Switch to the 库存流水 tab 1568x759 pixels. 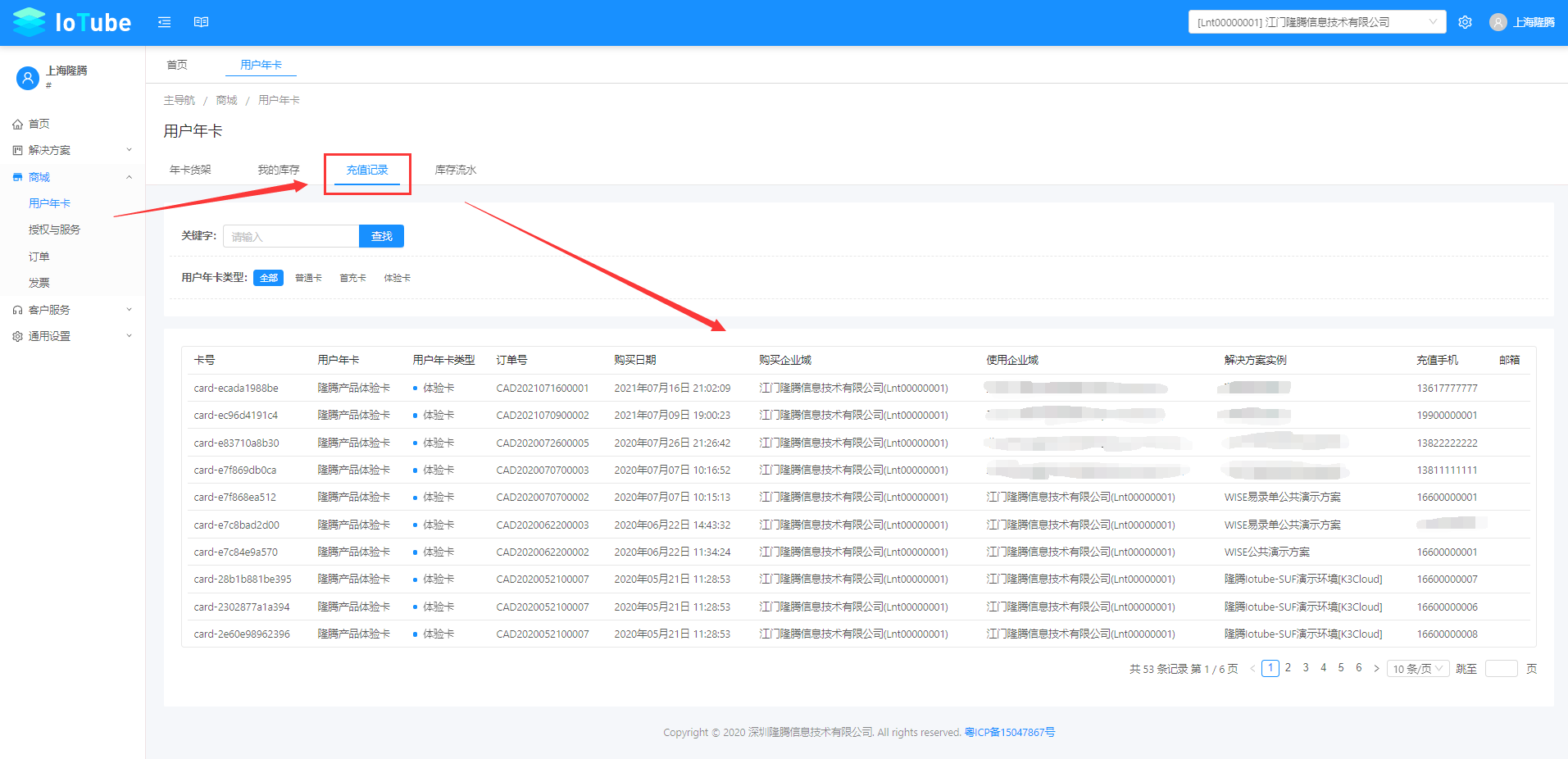coord(456,170)
